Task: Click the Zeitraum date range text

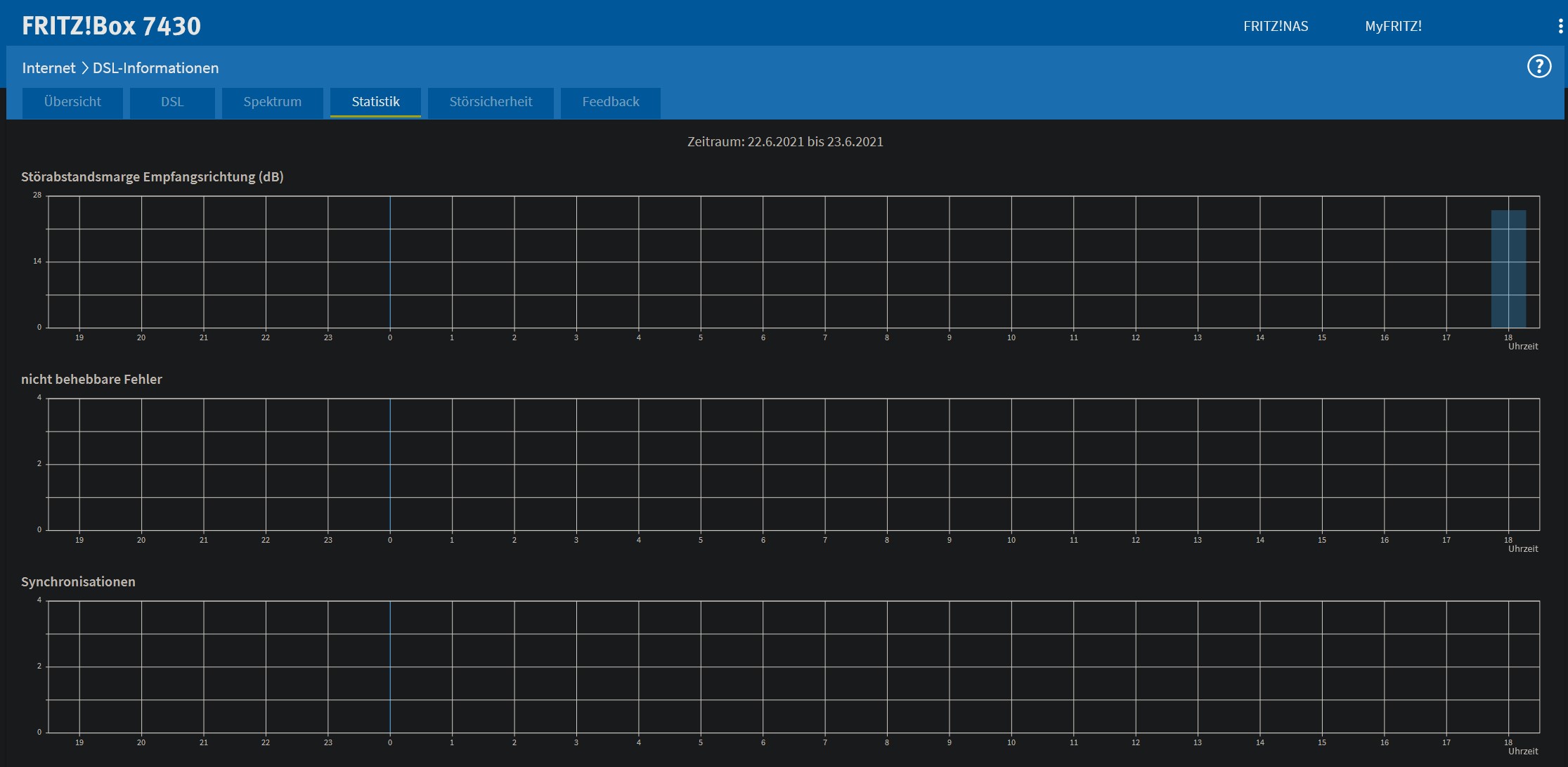Action: 784,141
